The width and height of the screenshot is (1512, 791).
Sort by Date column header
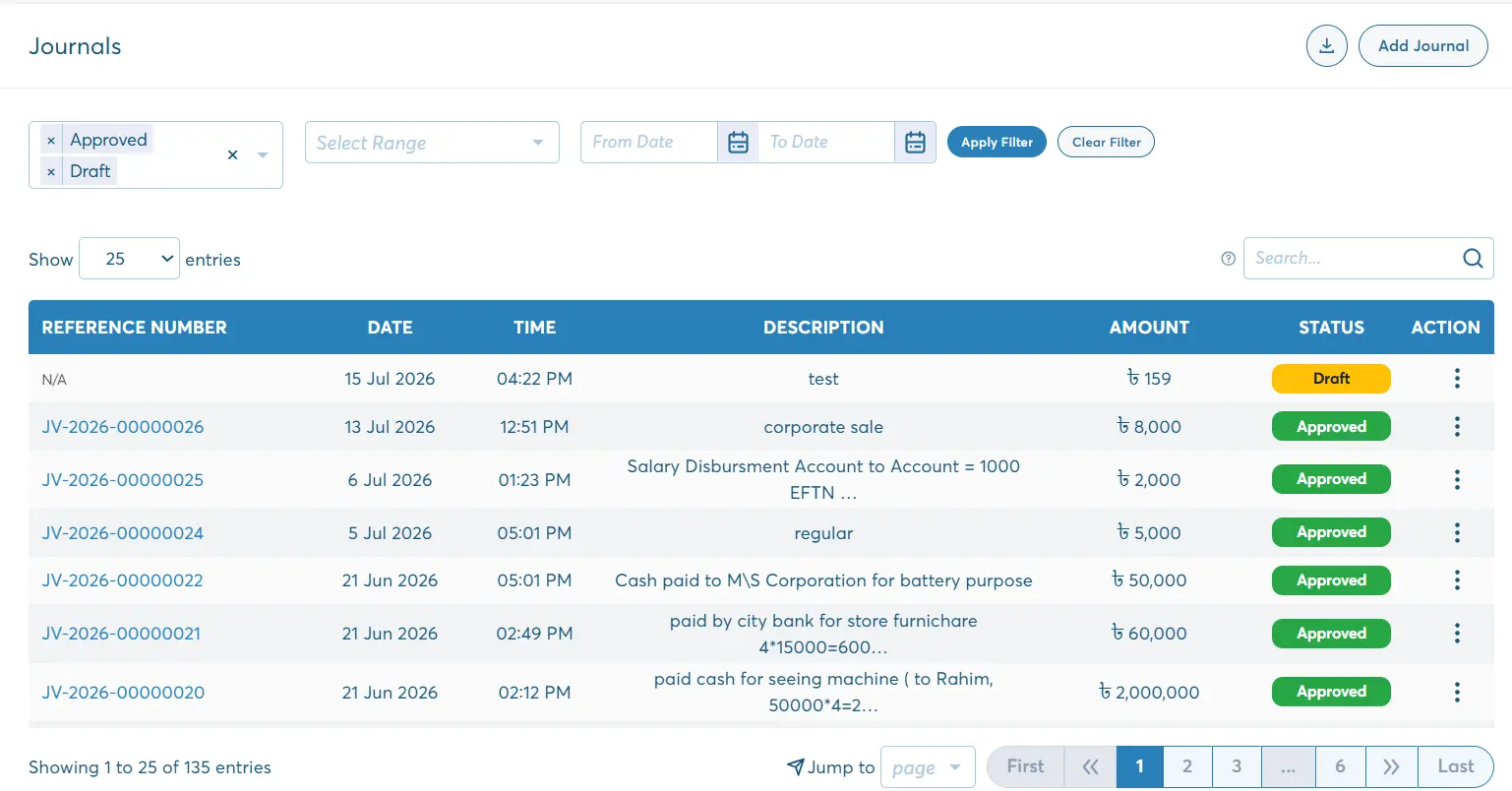[x=390, y=328]
